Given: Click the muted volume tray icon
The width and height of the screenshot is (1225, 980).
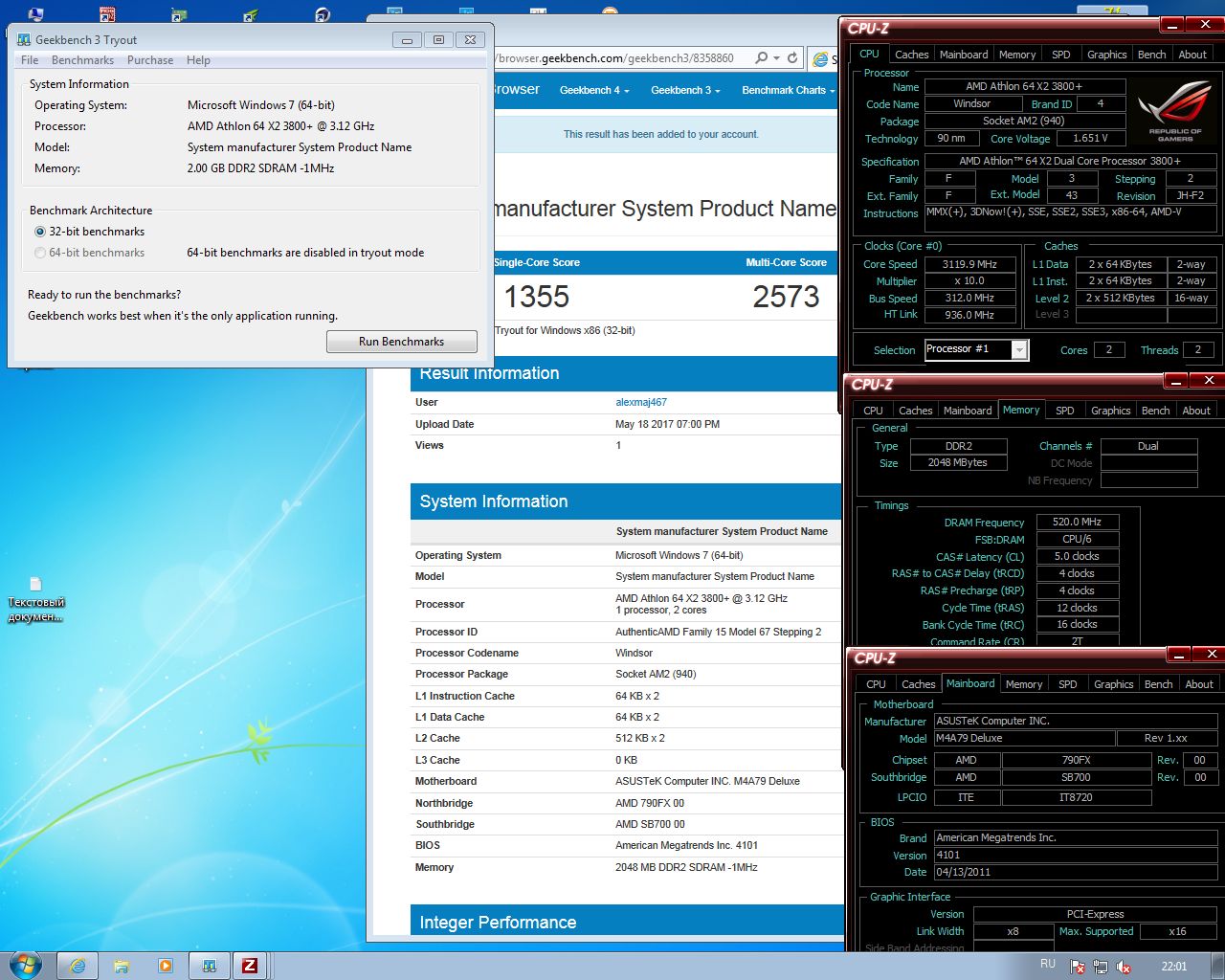Looking at the screenshot, I should [x=1124, y=967].
